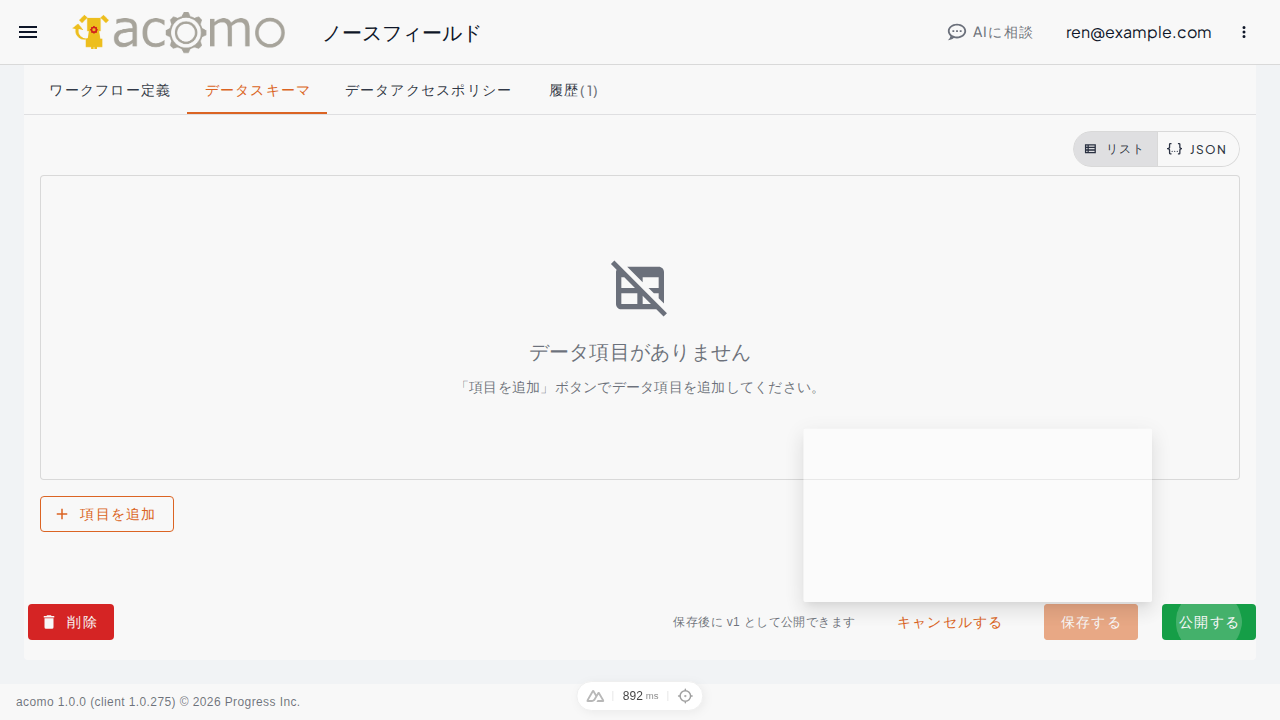Switch to JSON view
Image resolution: width=1280 pixels, height=720 pixels.
[x=1198, y=149]
